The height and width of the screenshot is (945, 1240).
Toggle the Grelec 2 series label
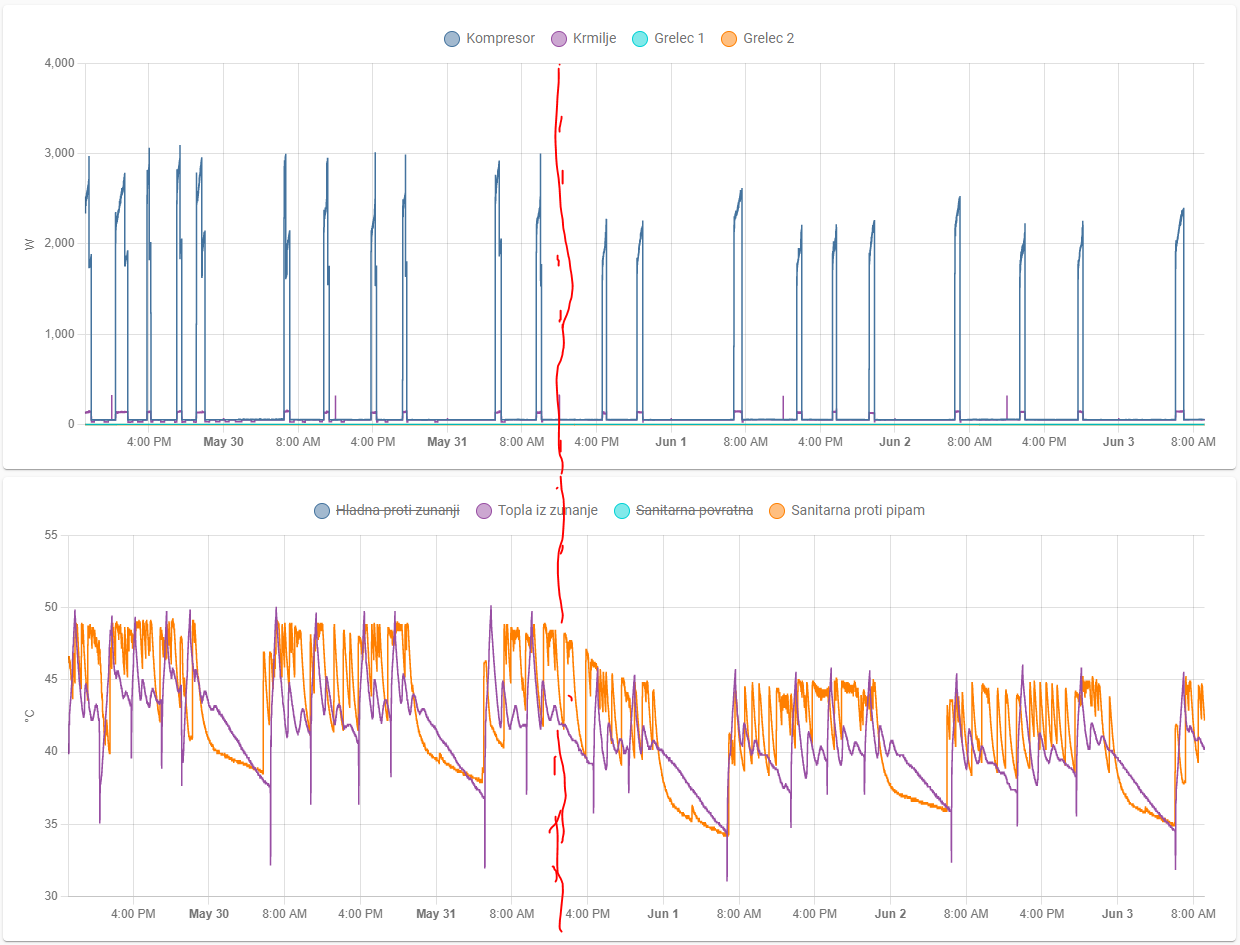coord(769,39)
